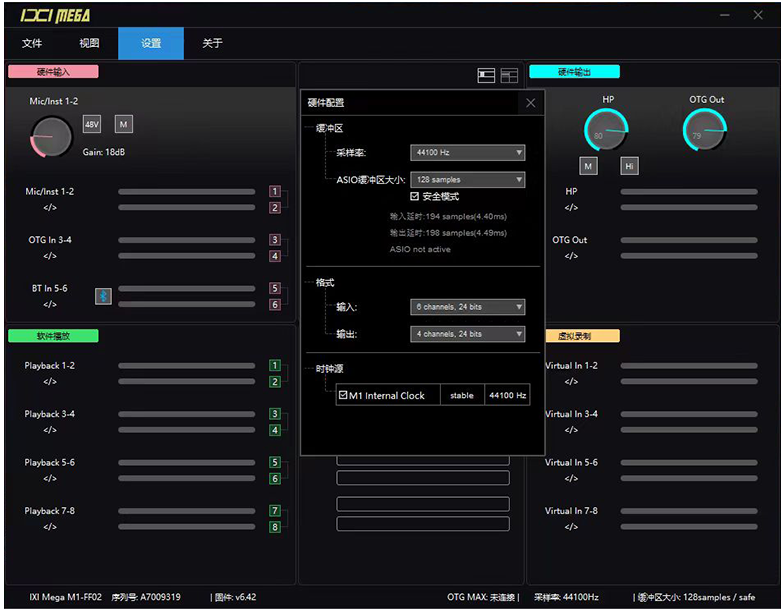Click the </> link icon under Playback 1-2
The image size is (782, 609).
(x=50, y=382)
